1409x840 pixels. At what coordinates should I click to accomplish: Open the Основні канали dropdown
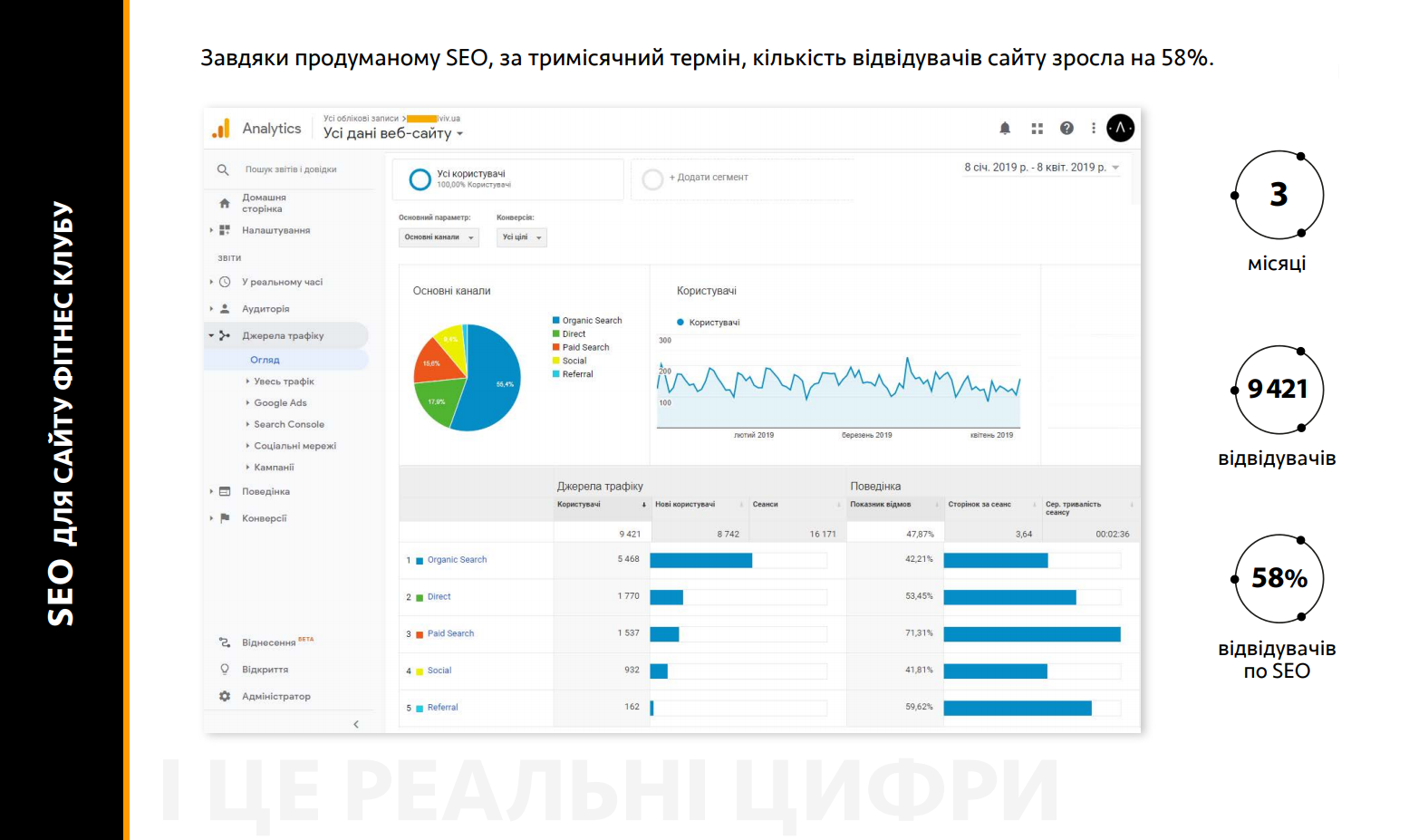[x=439, y=237]
